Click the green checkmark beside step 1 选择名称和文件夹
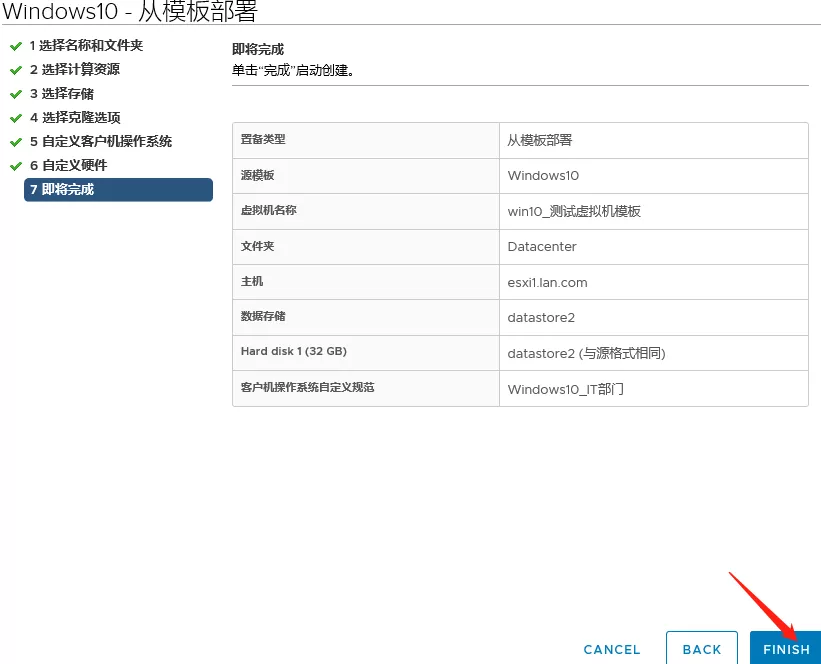 pyautogui.click(x=15, y=46)
